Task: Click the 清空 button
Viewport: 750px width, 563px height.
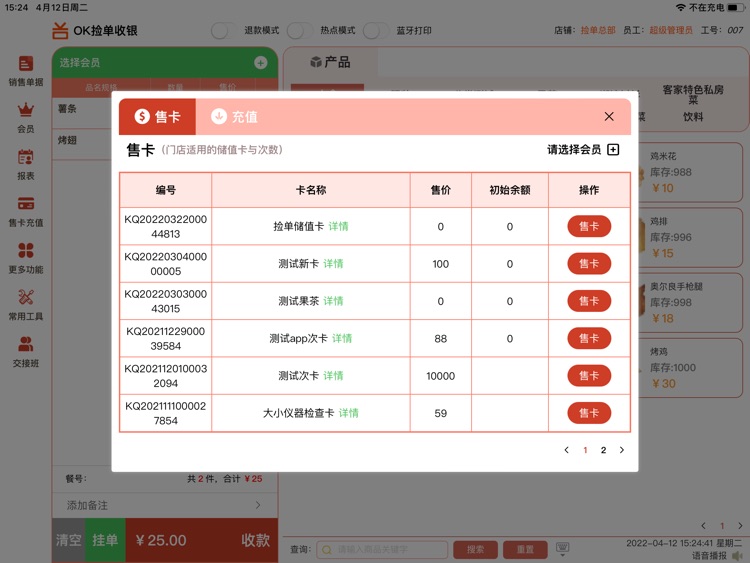Action: pos(68,540)
